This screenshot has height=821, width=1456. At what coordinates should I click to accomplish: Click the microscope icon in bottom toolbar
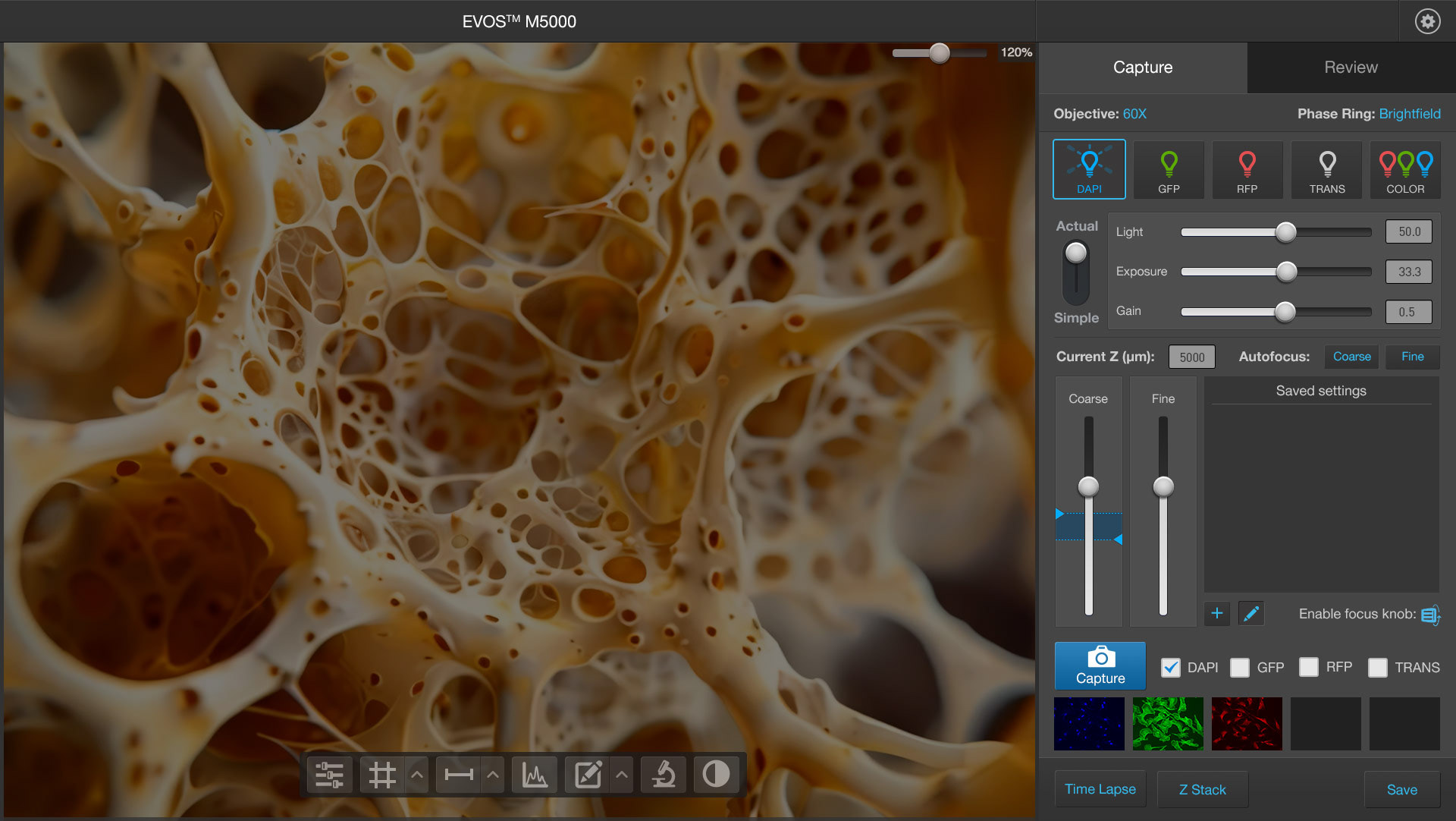point(664,775)
